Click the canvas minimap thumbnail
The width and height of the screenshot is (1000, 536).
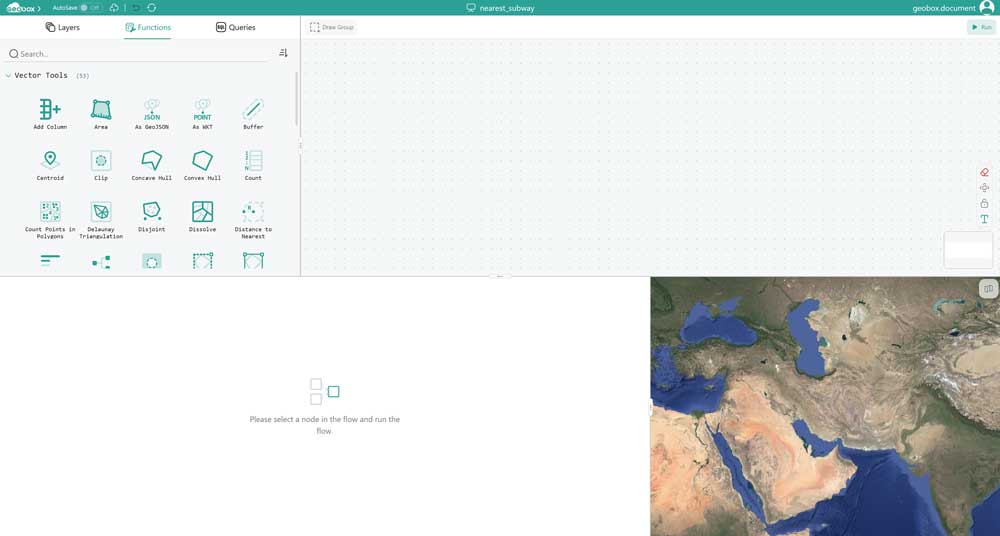coord(968,249)
